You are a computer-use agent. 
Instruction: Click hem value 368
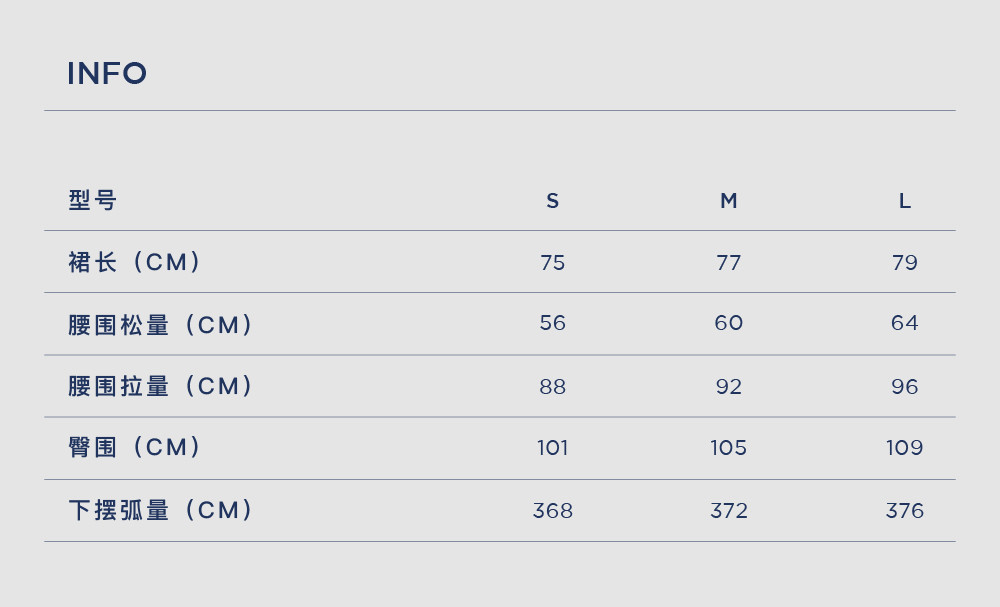click(x=553, y=511)
